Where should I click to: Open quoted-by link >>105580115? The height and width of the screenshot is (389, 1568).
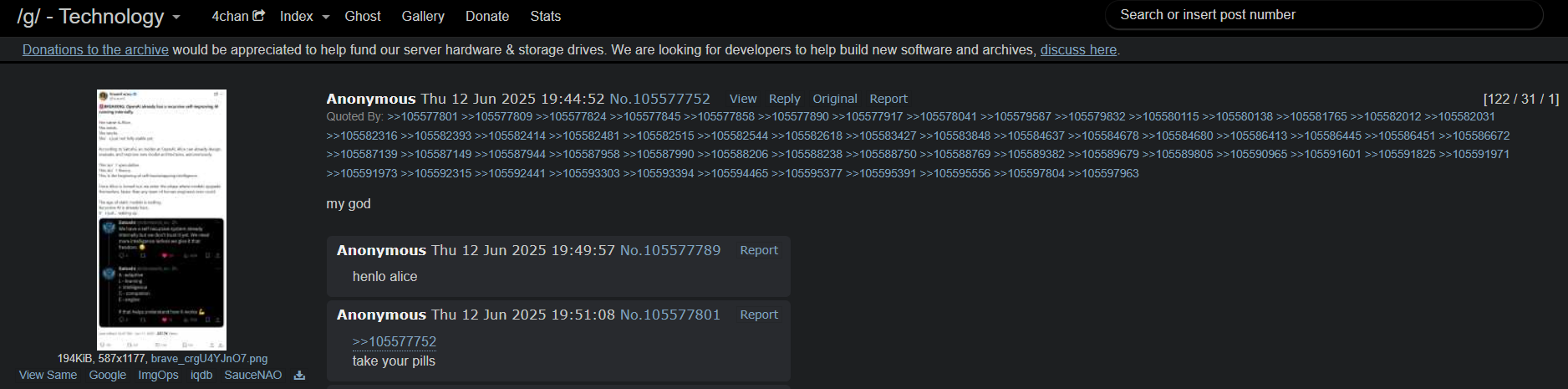tap(1163, 116)
